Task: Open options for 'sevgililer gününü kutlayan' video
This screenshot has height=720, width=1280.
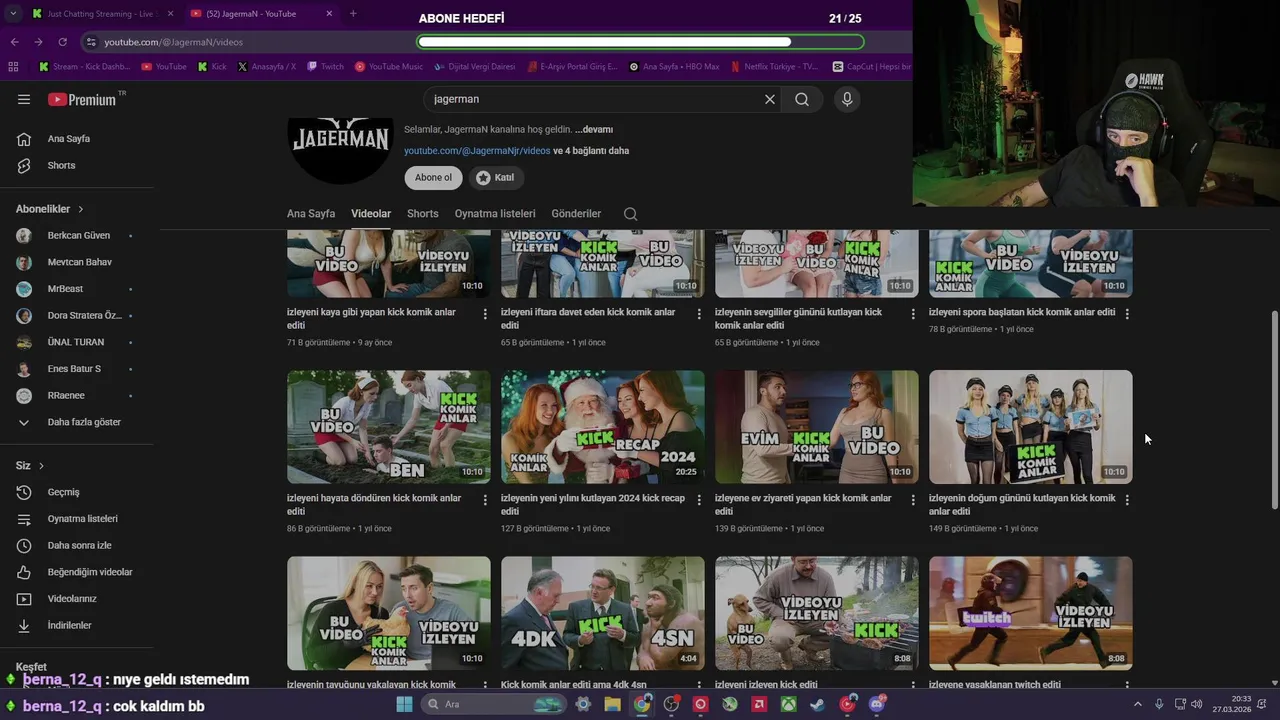Action: coord(913,314)
